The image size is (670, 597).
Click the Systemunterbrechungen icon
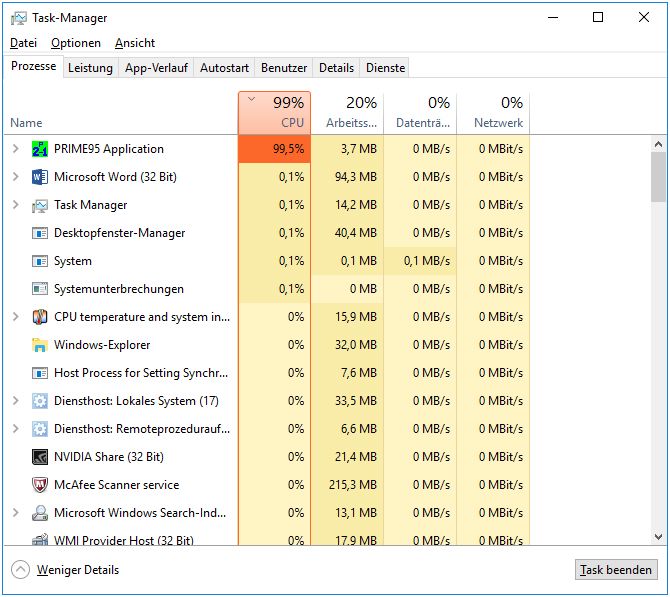click(x=40, y=289)
